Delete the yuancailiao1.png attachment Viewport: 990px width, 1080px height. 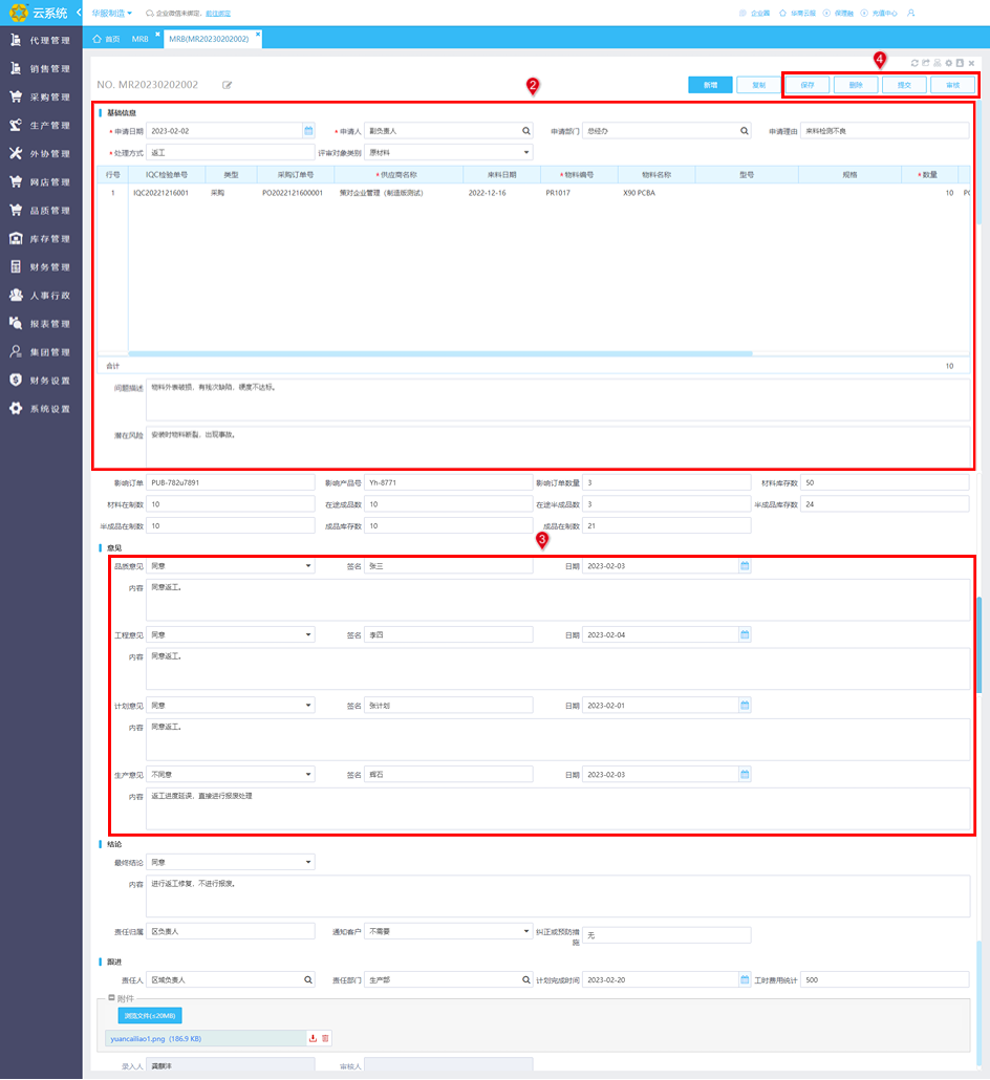point(325,1038)
